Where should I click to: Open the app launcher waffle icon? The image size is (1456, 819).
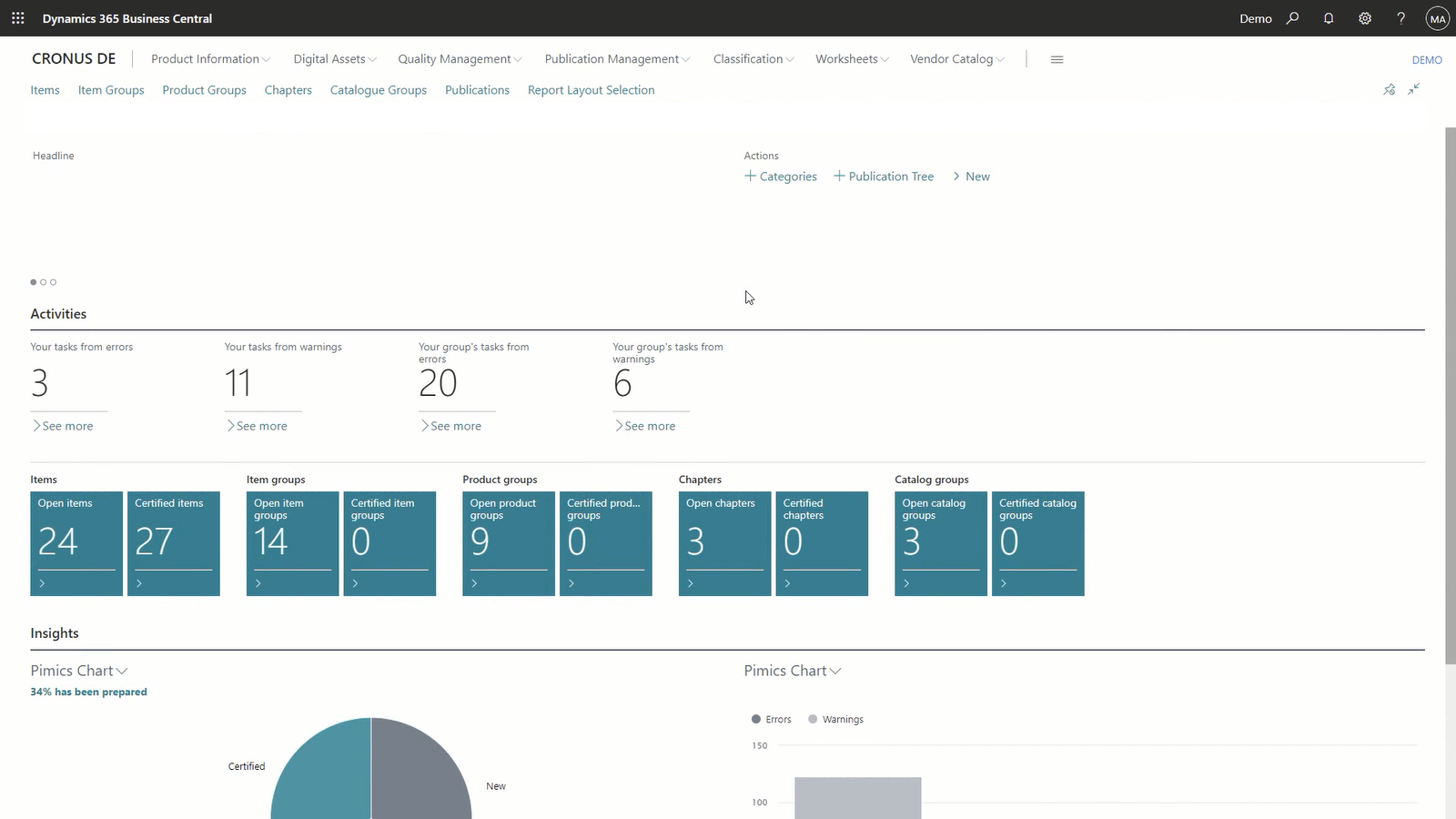pos(18,18)
